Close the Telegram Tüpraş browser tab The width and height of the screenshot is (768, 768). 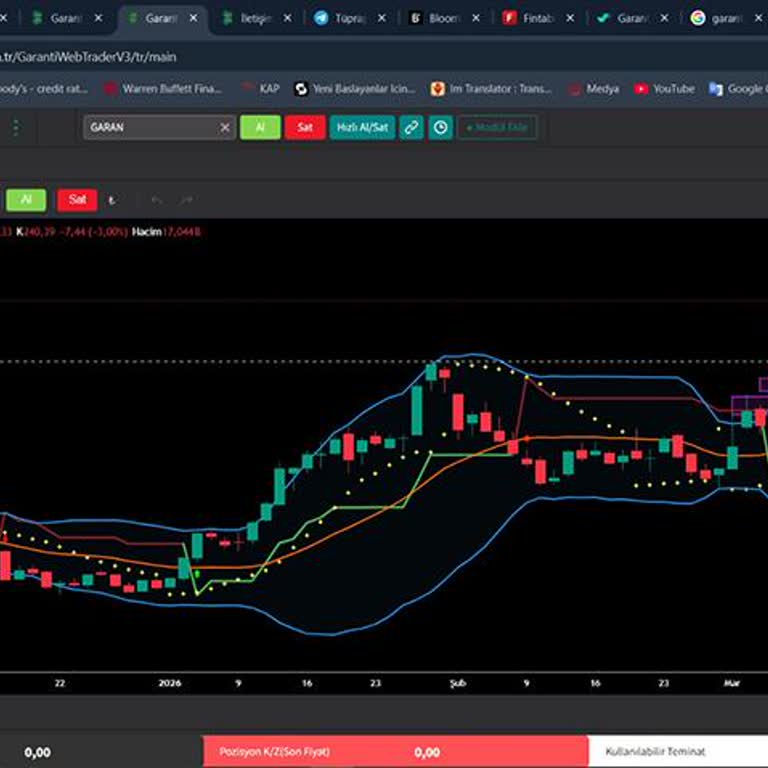pos(382,19)
